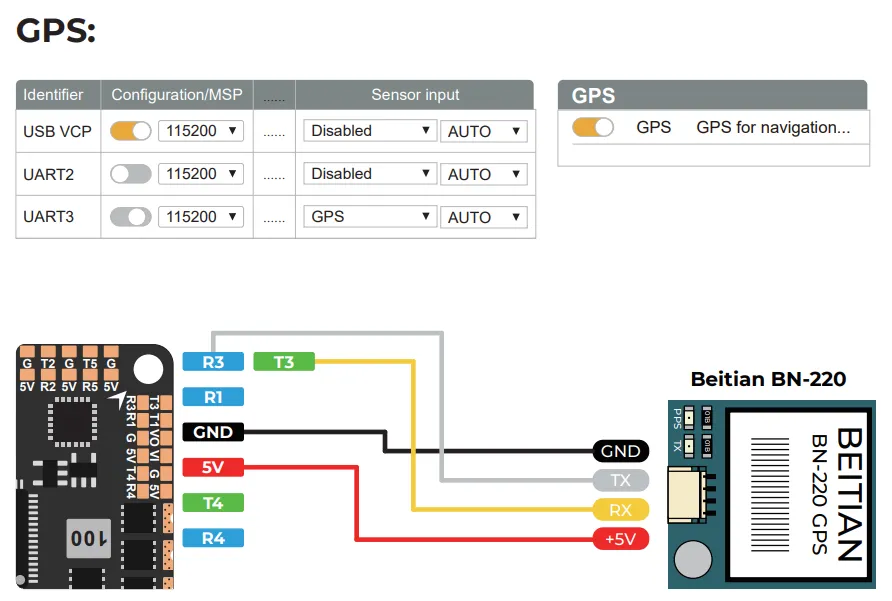
Task: Click the GND wire label on the GPS wiring
Action: click(621, 451)
